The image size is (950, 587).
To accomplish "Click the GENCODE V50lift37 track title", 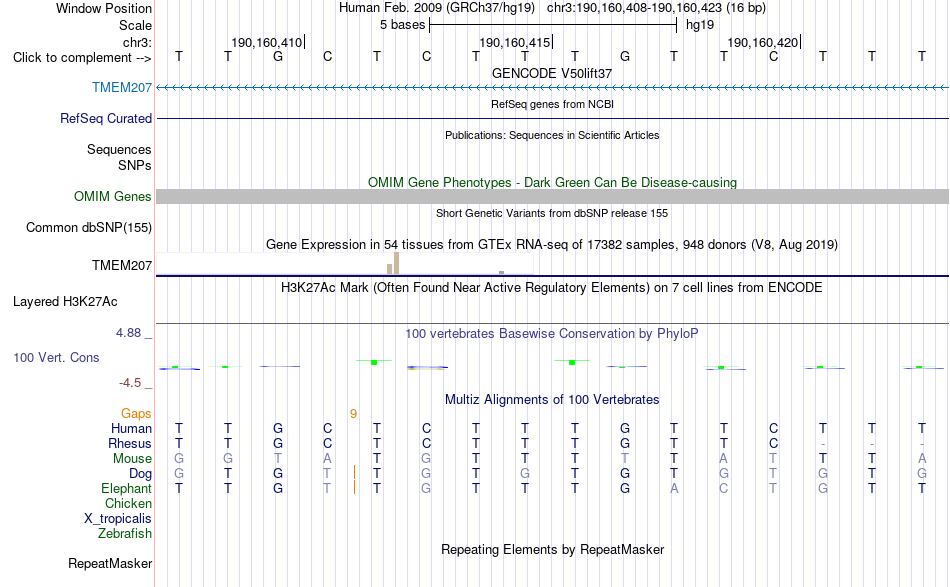I will 552,73.
